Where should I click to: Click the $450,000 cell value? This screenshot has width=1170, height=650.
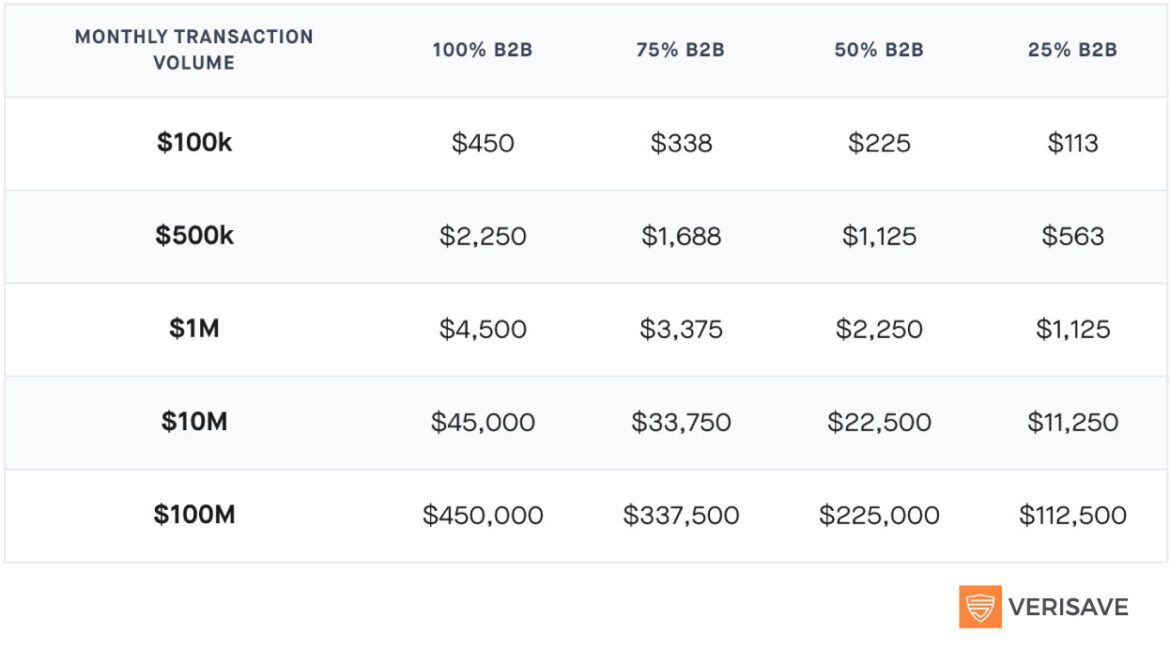coord(482,515)
